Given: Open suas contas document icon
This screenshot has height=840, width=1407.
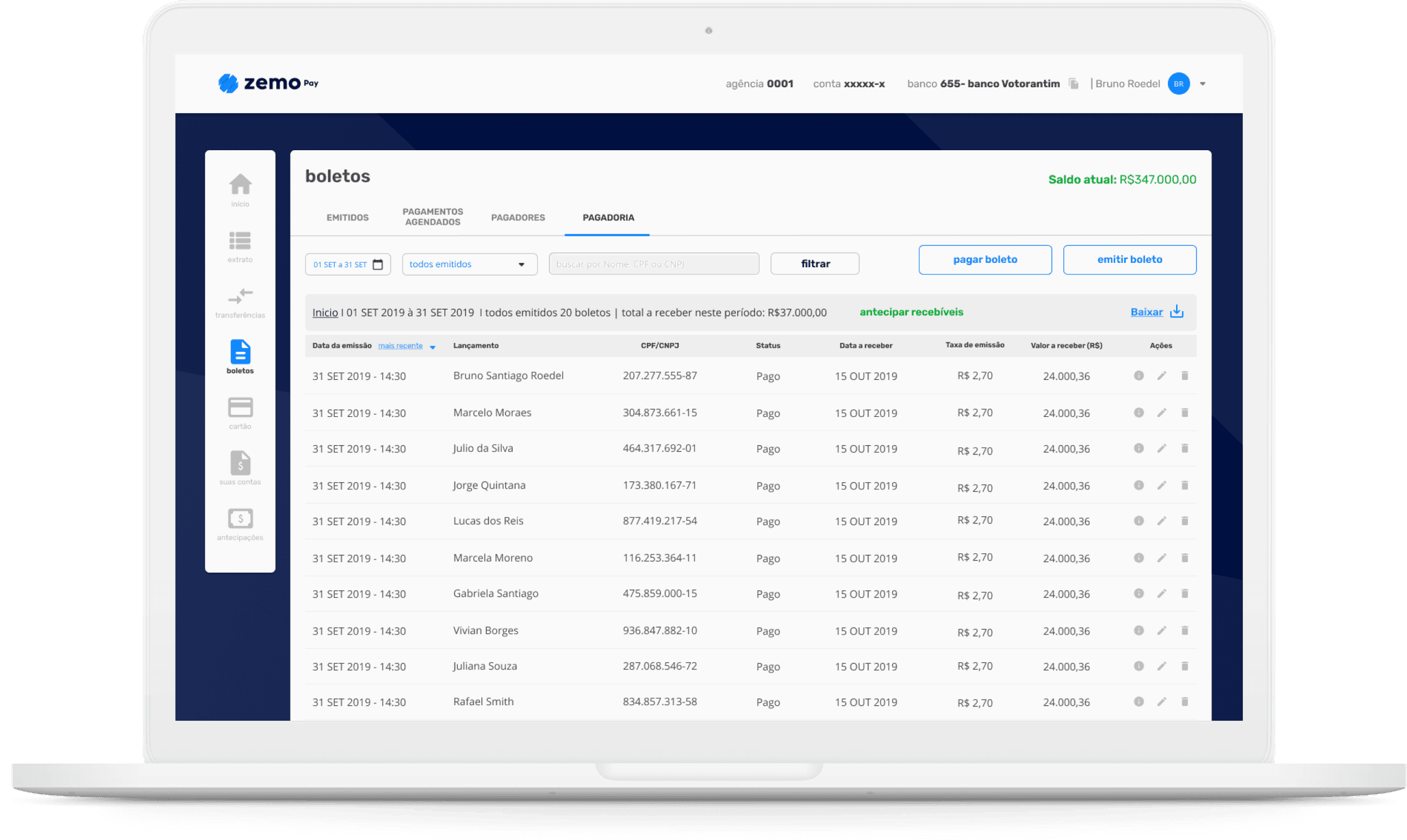Looking at the screenshot, I should (x=240, y=463).
